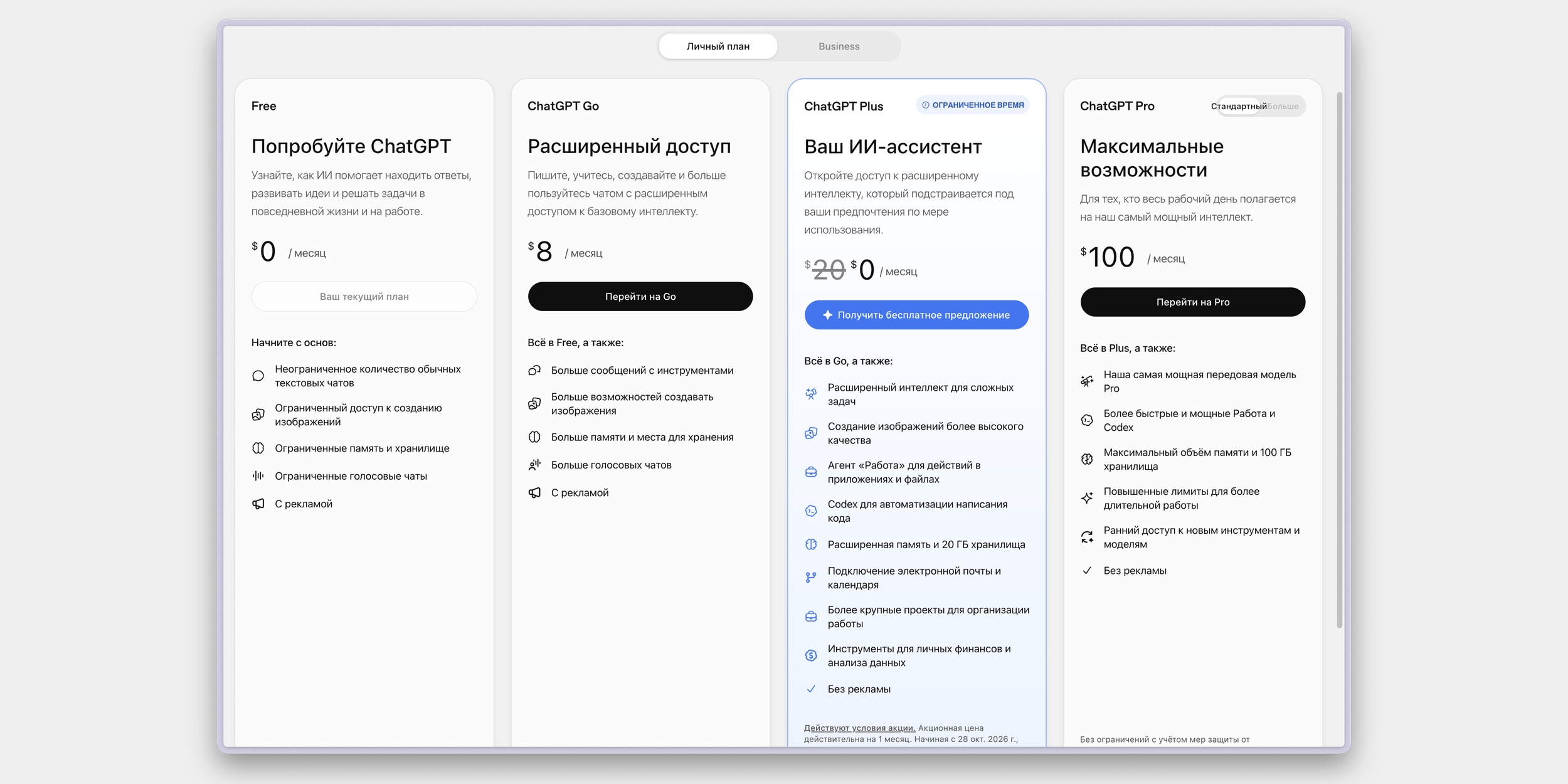Viewport: 1568px width, 784px height.
Task: Click the voice waveform icon for Ограниченные голосовые чаты
Action: (x=258, y=476)
